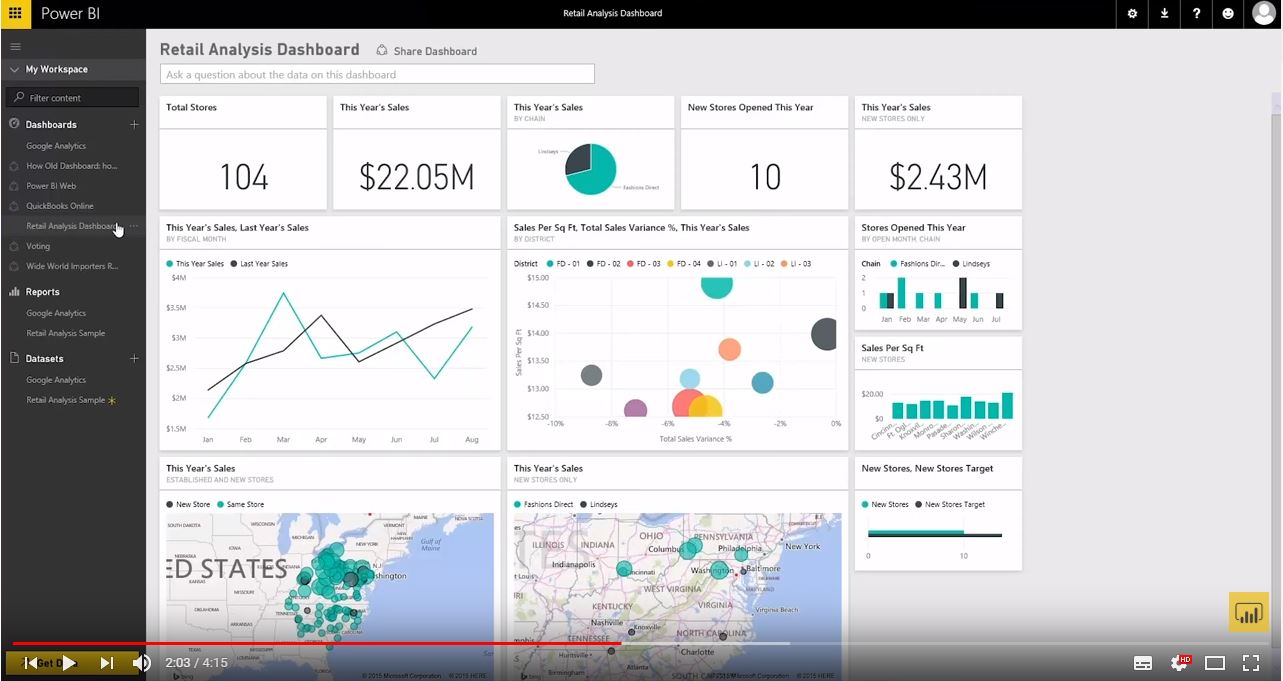Toggle video subtitles/captions
Viewport: 1283px width, 681px height.
[1143, 662]
